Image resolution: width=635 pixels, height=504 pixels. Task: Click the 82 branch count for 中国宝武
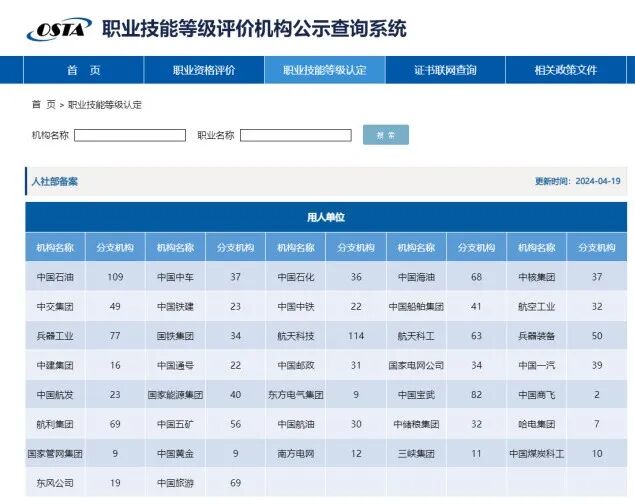(x=476, y=394)
